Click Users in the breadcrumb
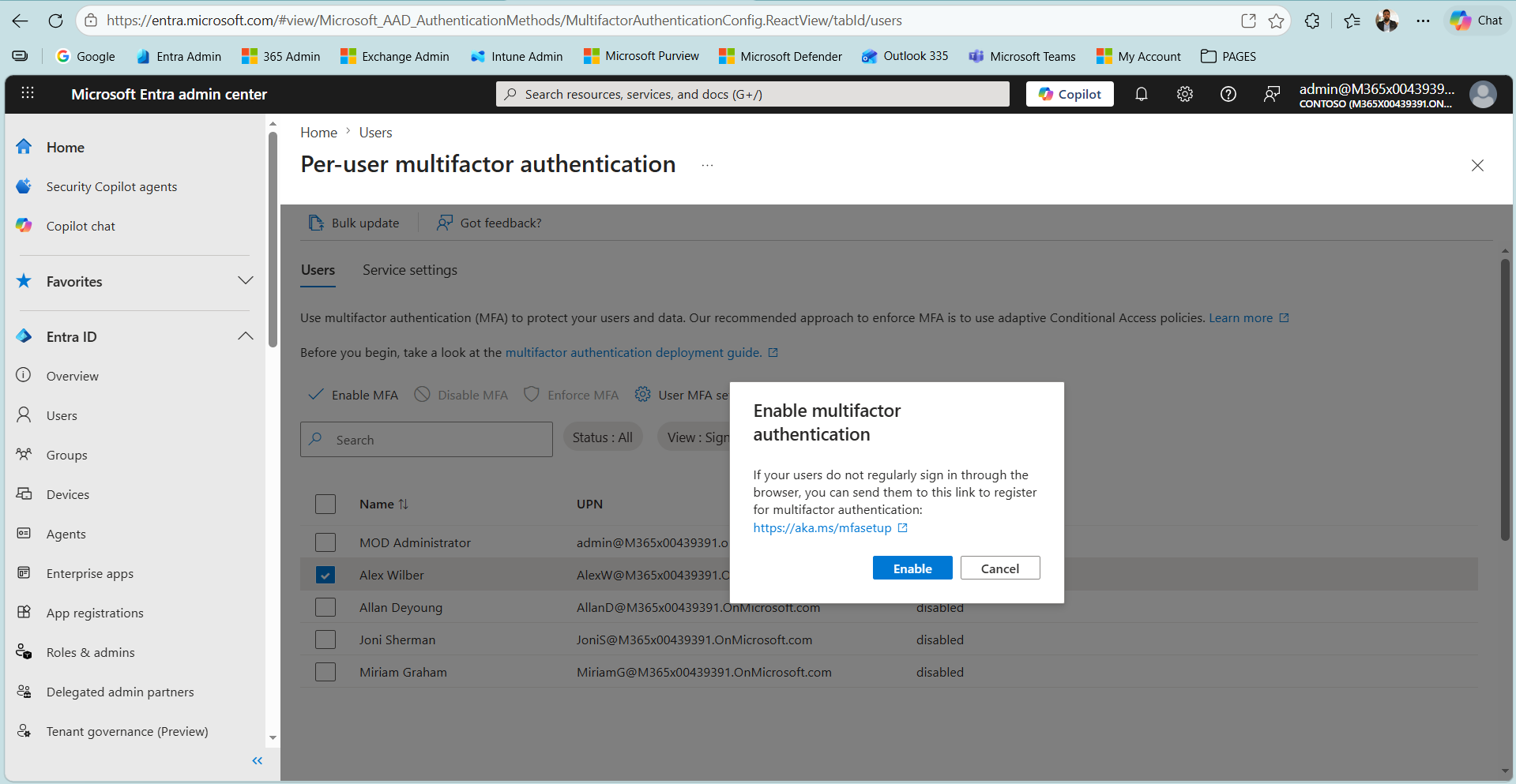Image resolution: width=1516 pixels, height=784 pixels. coord(375,133)
